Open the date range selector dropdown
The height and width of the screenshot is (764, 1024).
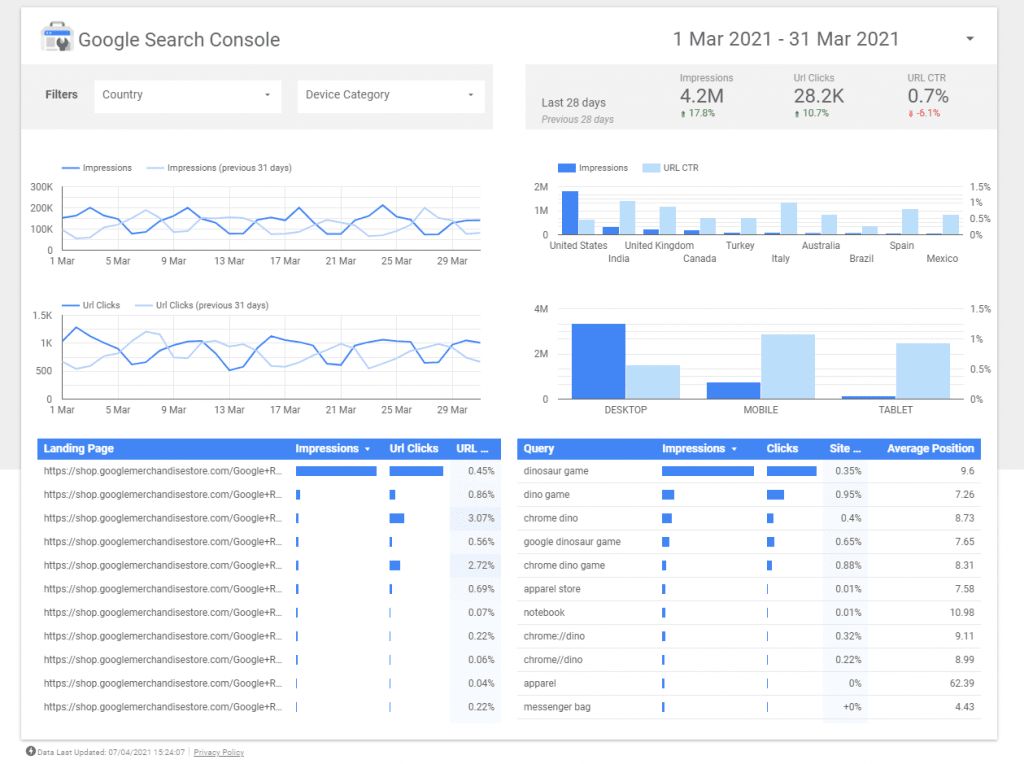click(x=968, y=38)
